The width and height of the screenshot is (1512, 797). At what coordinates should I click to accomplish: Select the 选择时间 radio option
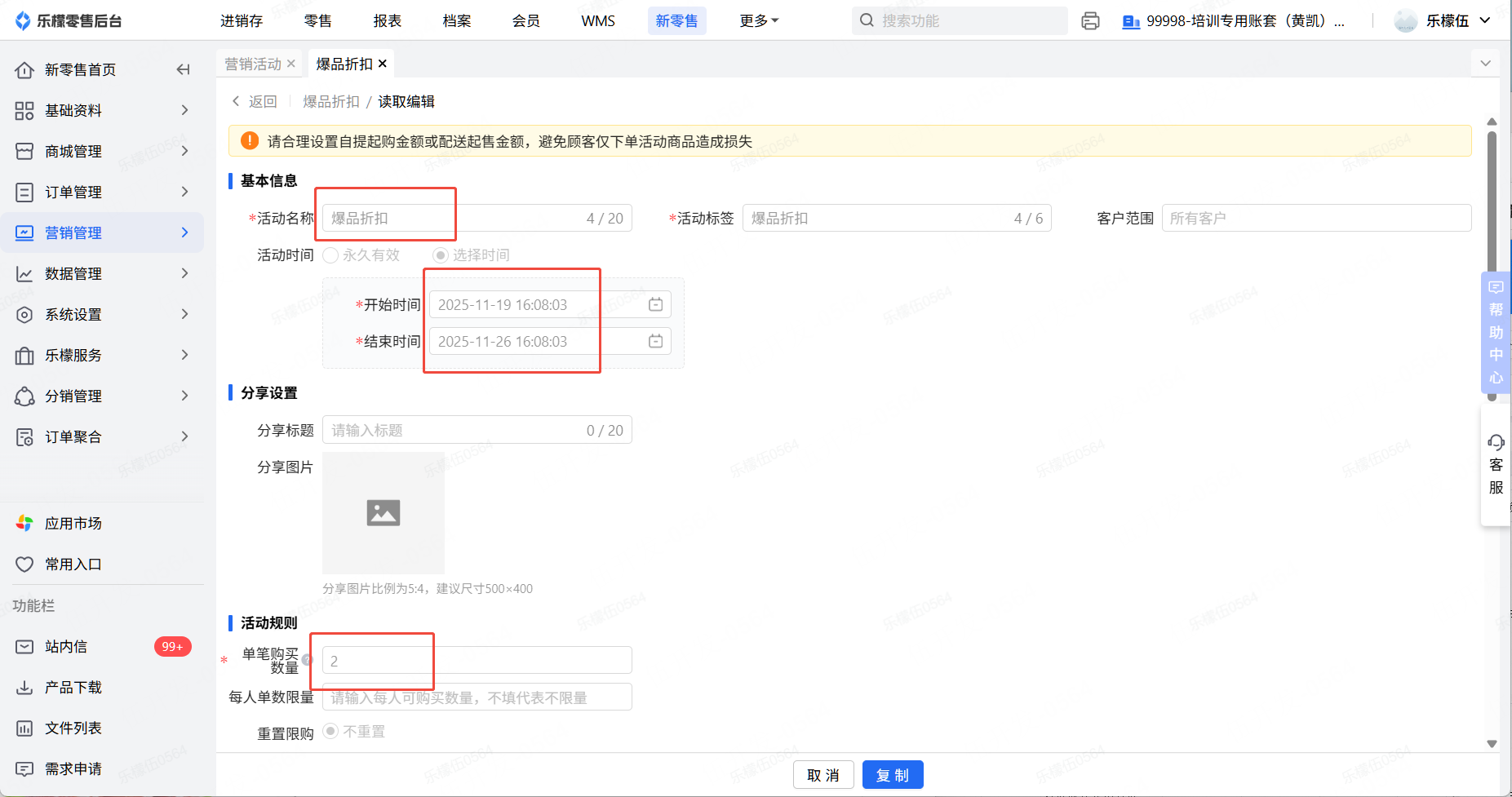point(441,255)
